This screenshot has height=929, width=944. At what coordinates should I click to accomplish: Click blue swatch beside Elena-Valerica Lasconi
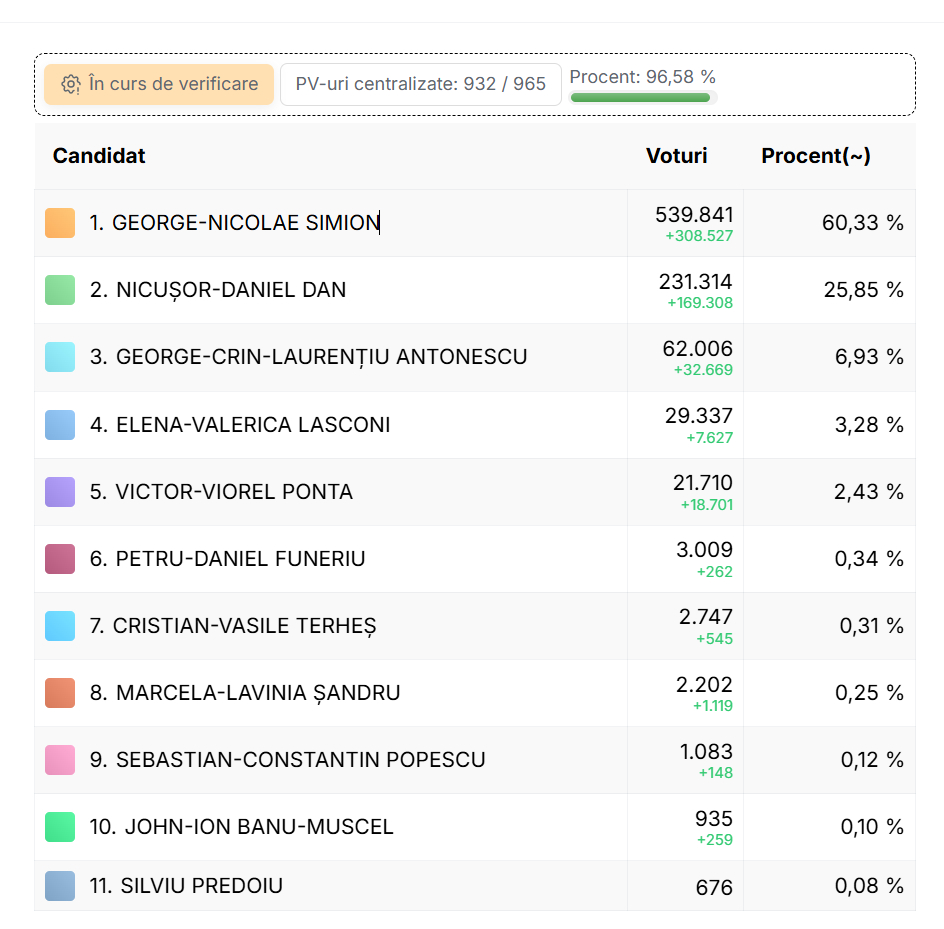(60, 425)
